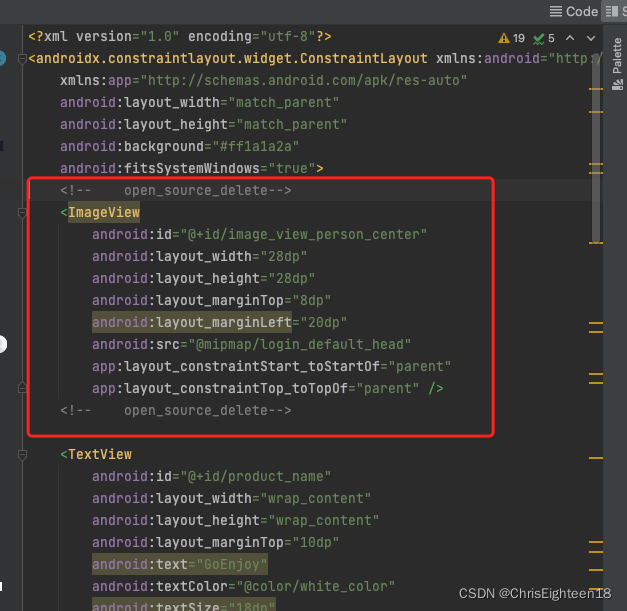This screenshot has height=611, width=627.
Task: Click the warning count icon showing 19
Action: click(x=511, y=38)
